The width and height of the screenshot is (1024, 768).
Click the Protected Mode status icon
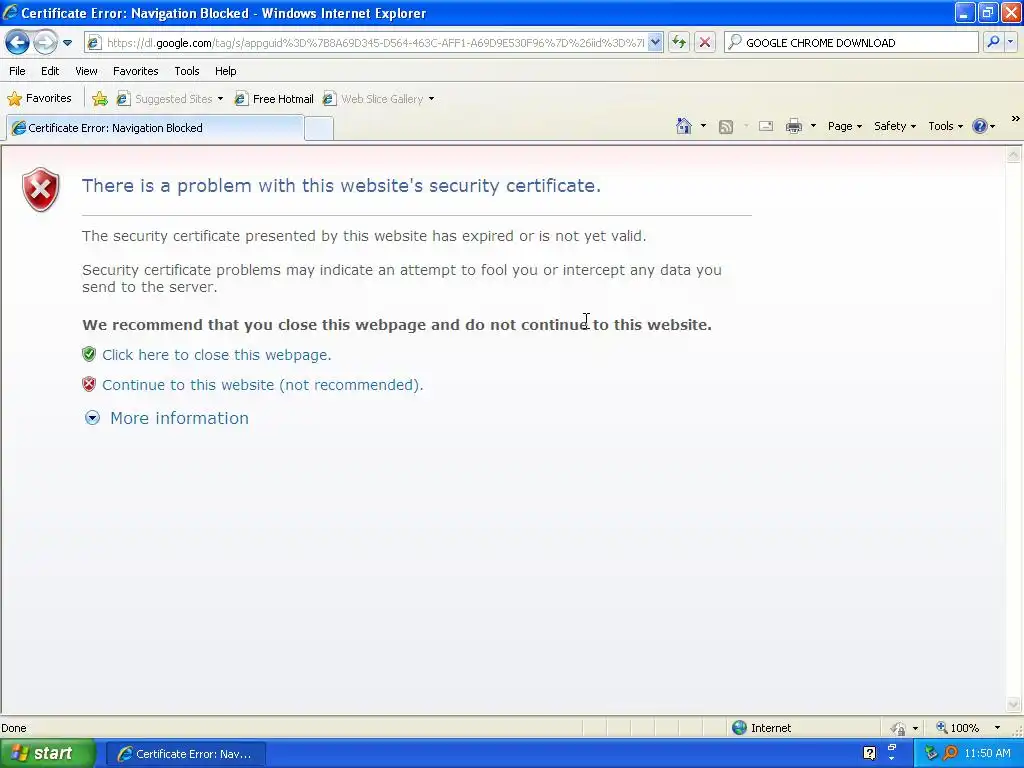(x=899, y=728)
